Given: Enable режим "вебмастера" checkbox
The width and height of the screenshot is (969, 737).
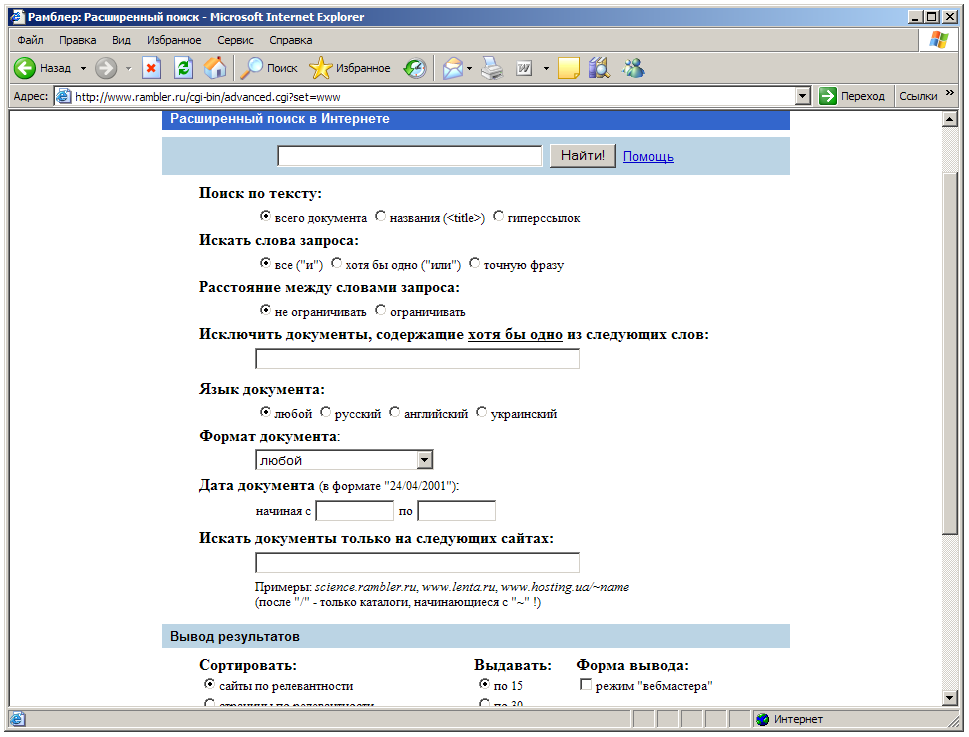Looking at the screenshot, I should pos(586,684).
